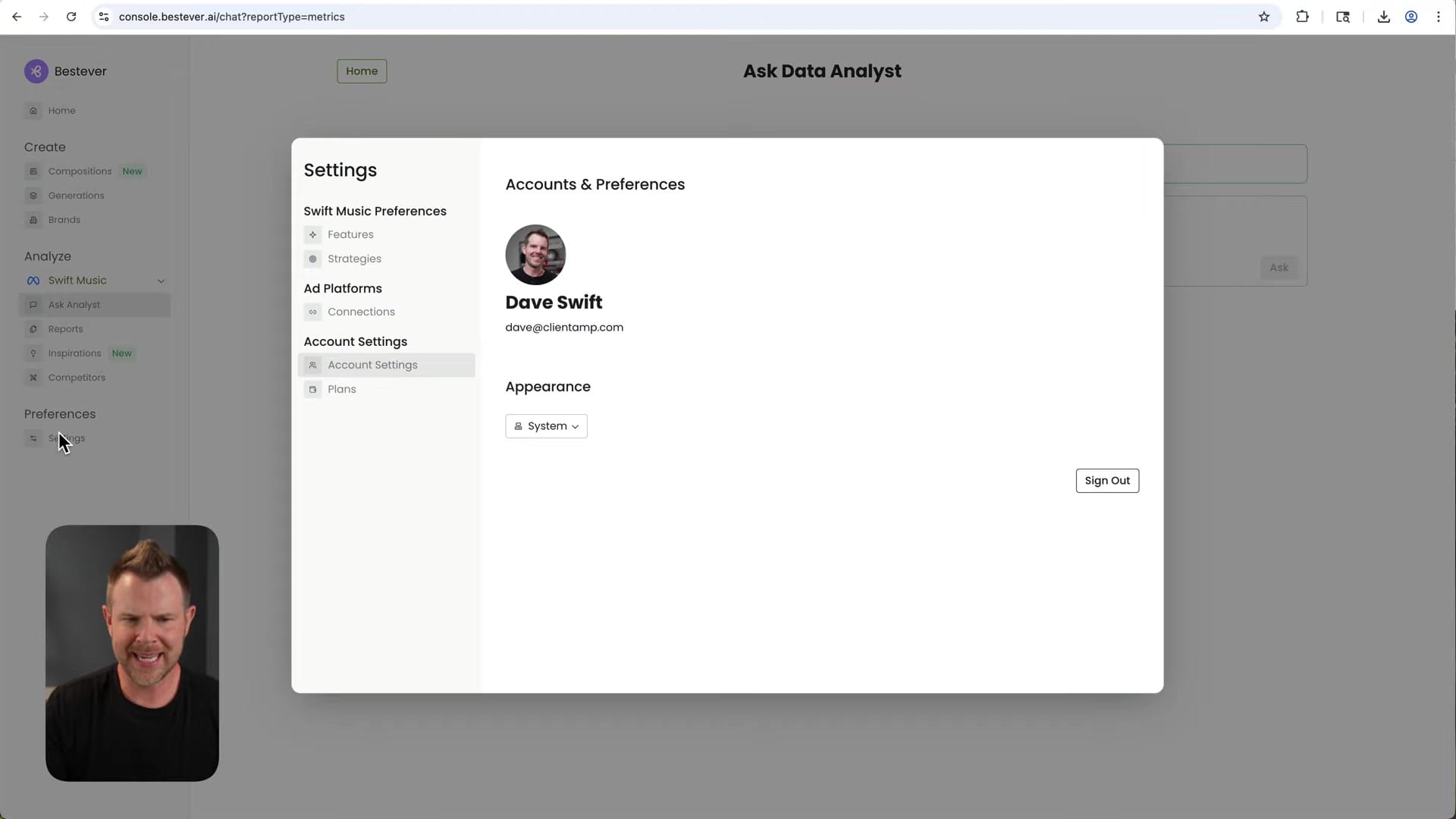The height and width of the screenshot is (819, 1456).
Task: Click the green Home button
Action: (x=362, y=71)
